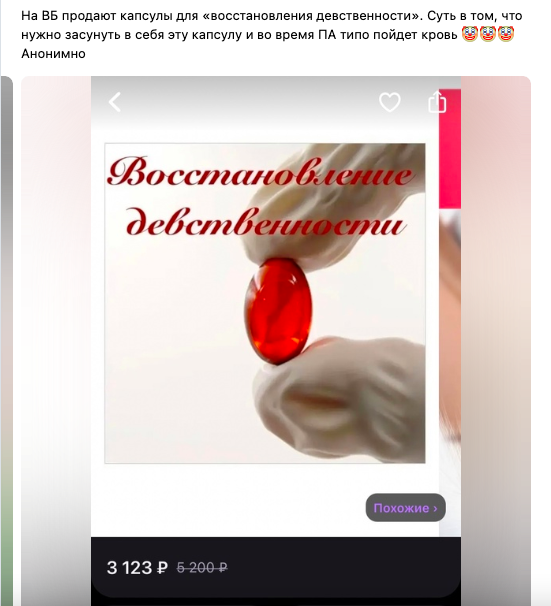Open the share icon menu
Screen dimensions: 551x606
(437, 102)
